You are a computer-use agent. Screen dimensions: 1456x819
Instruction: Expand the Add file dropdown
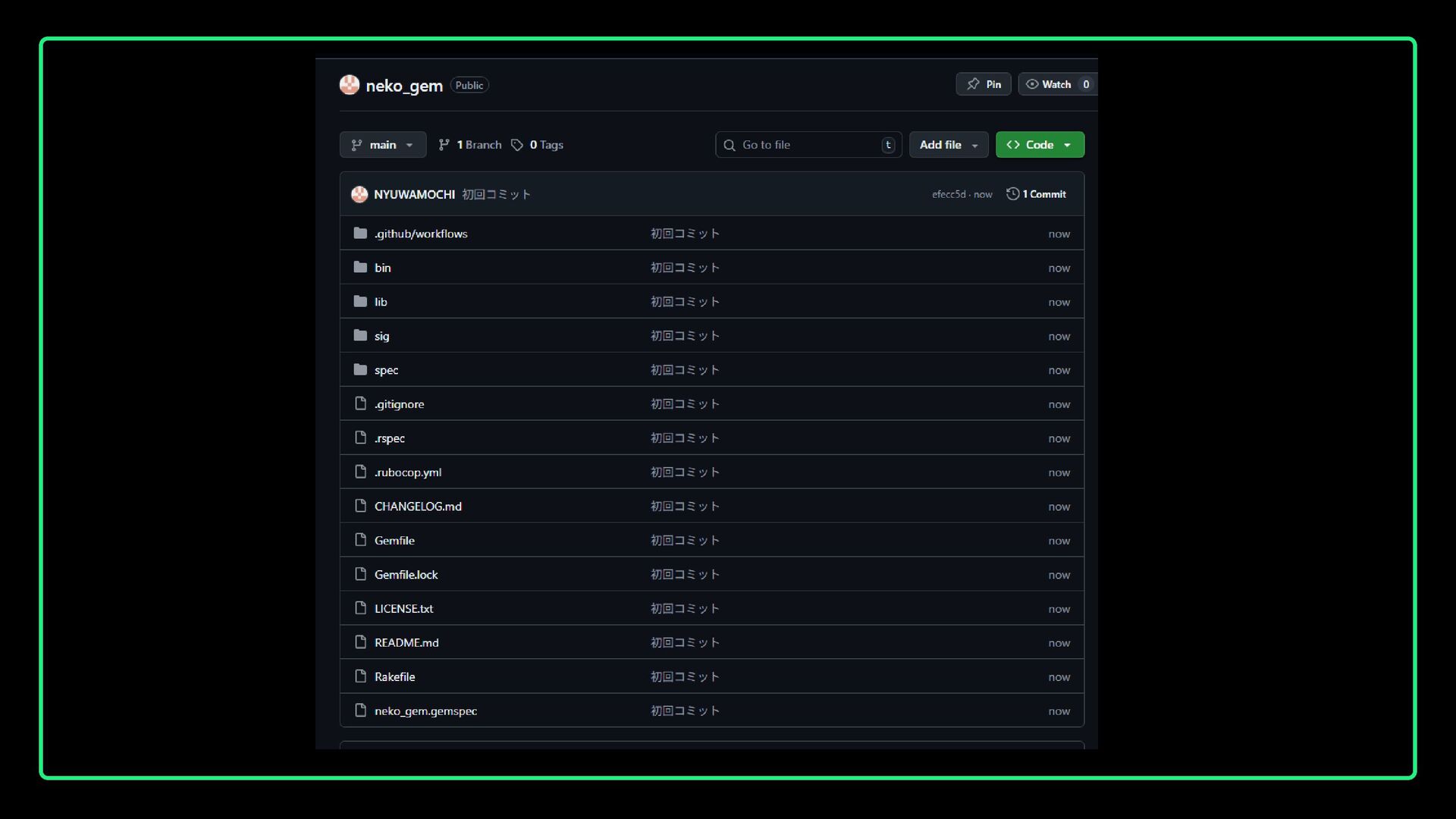[948, 145]
